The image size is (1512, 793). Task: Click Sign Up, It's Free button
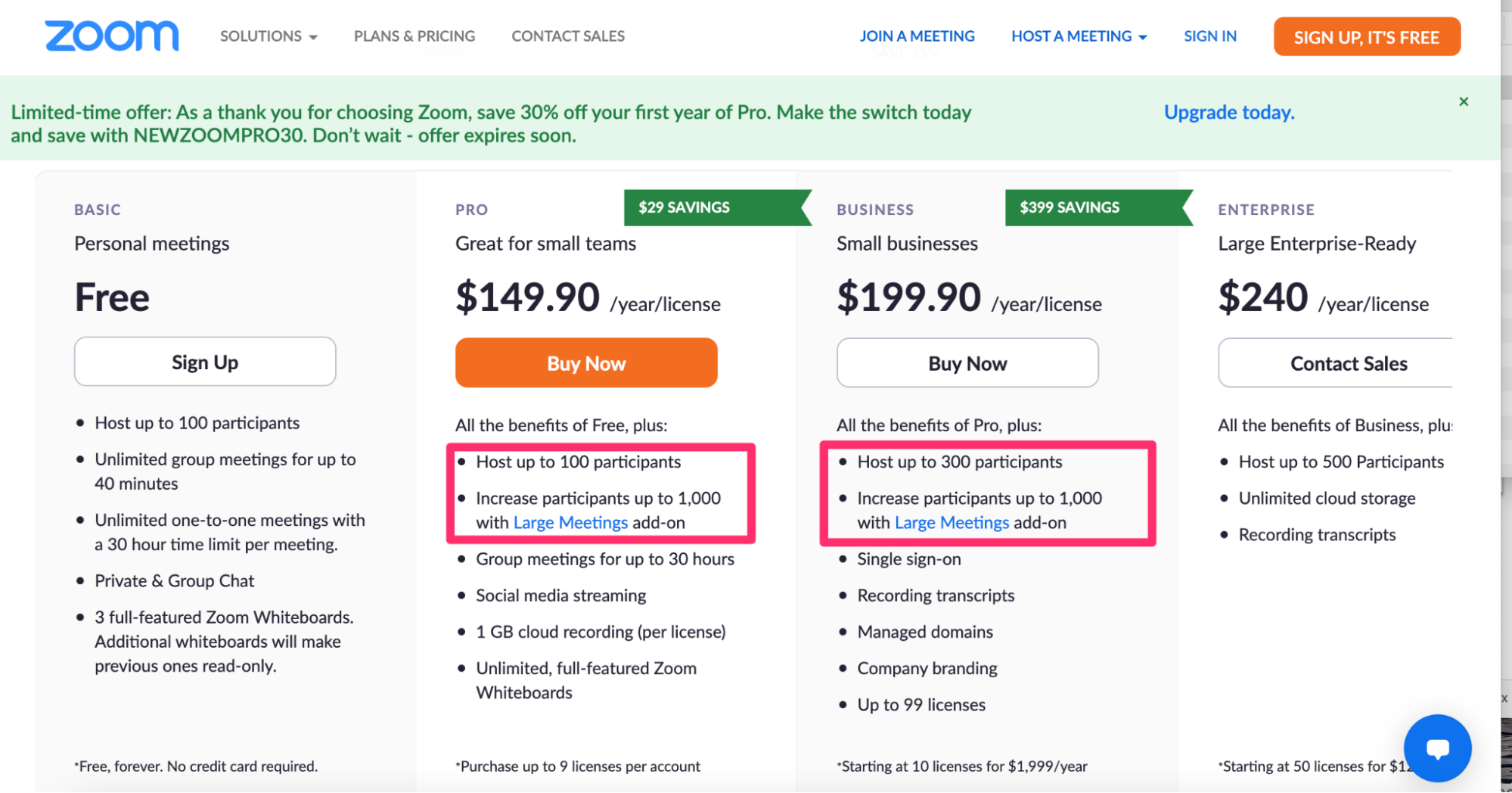coord(1367,37)
